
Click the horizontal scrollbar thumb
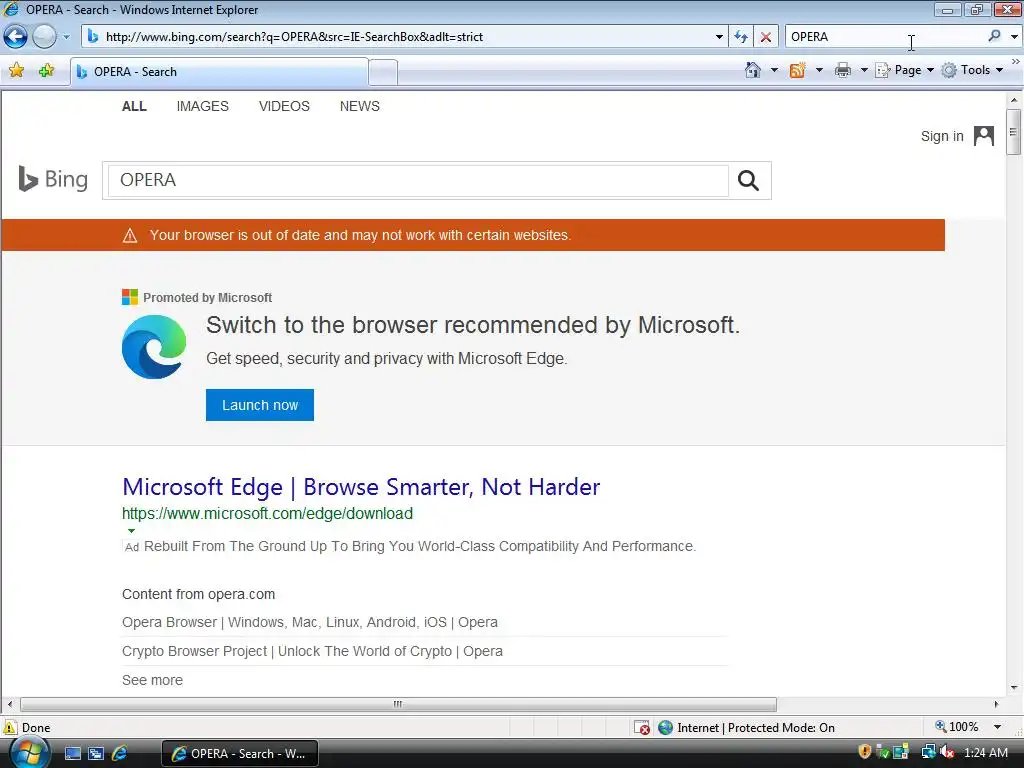pyautogui.click(x=398, y=704)
